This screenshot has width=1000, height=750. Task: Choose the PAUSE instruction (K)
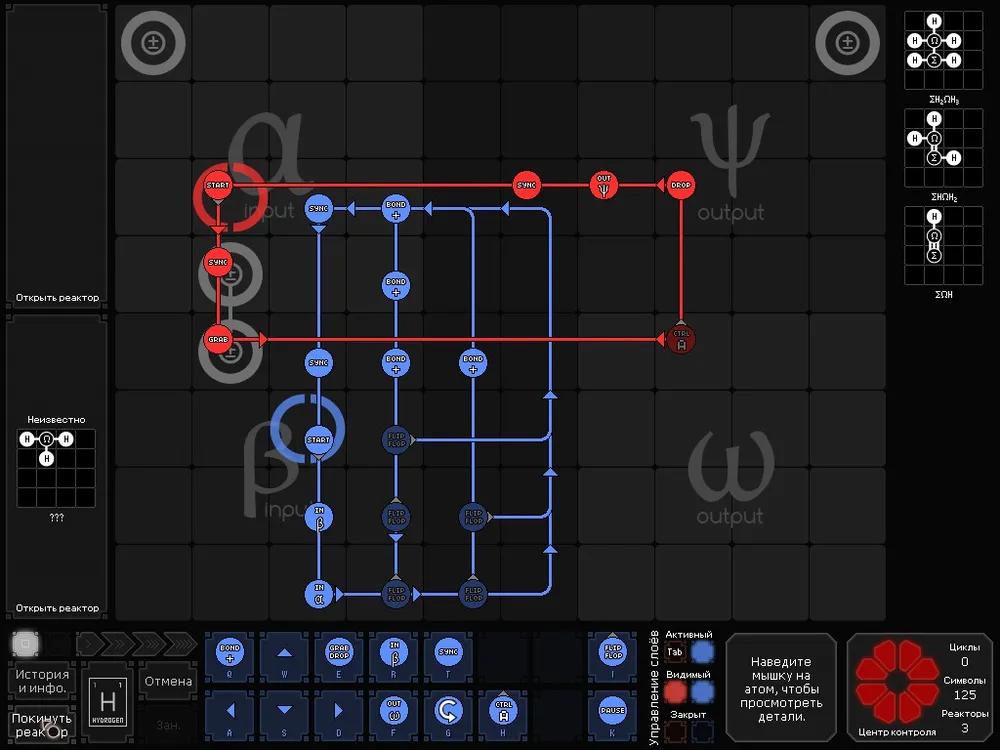(x=612, y=715)
